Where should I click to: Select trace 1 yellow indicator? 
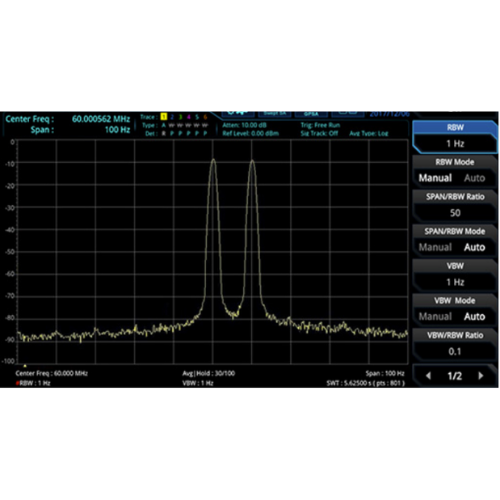click(164, 117)
